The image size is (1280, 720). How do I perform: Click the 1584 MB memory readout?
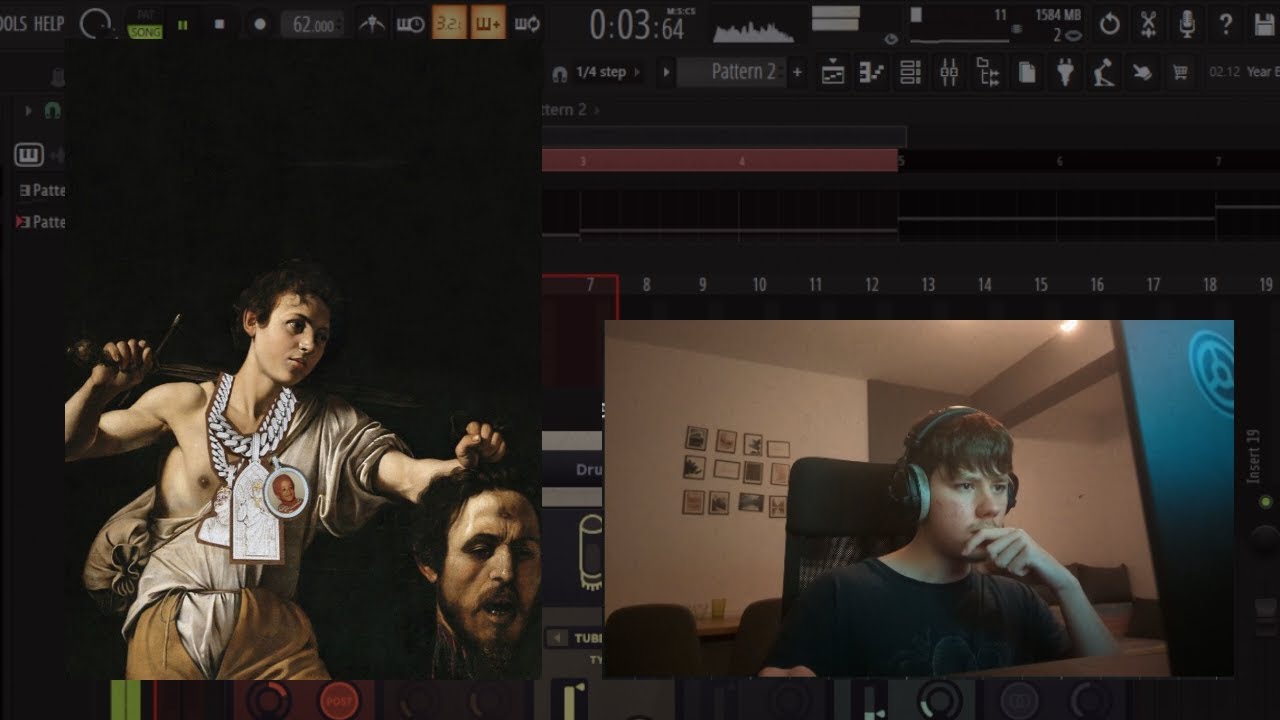coord(1058,15)
